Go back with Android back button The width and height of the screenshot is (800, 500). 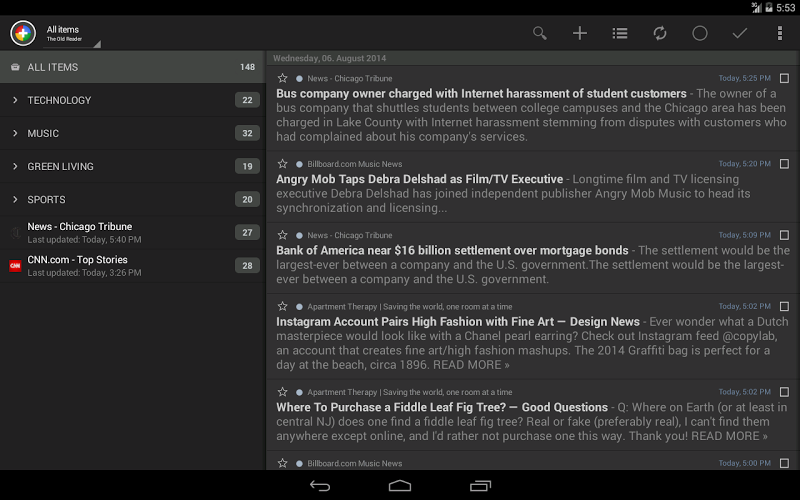pyautogui.click(x=320, y=486)
